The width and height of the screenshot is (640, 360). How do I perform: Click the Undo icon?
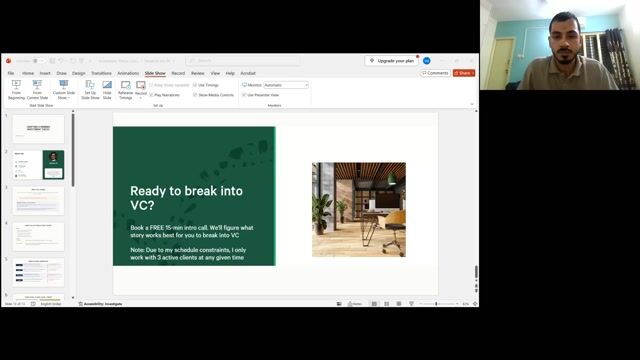point(62,61)
